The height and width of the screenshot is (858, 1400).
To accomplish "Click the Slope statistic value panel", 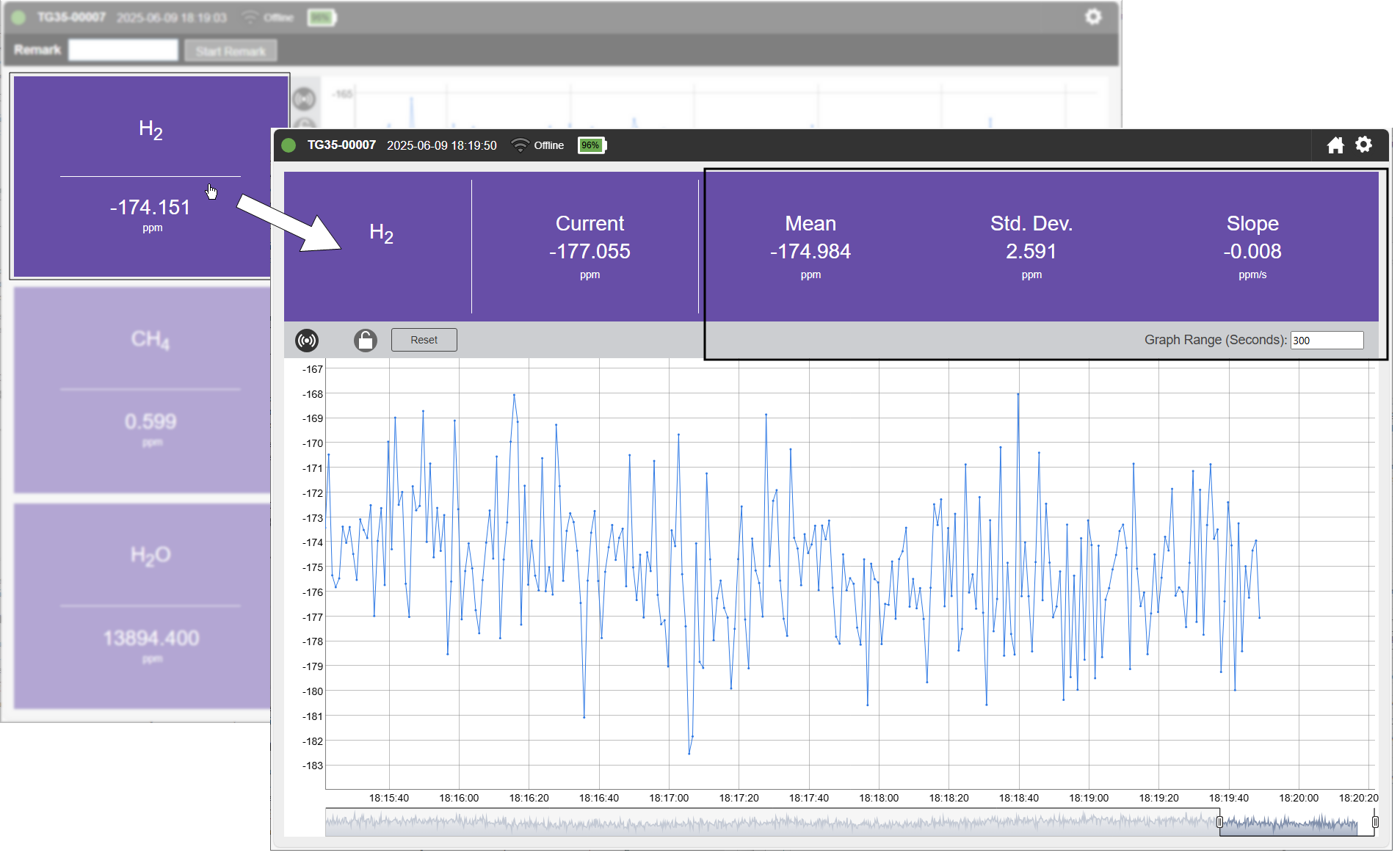I will tap(1252, 247).
